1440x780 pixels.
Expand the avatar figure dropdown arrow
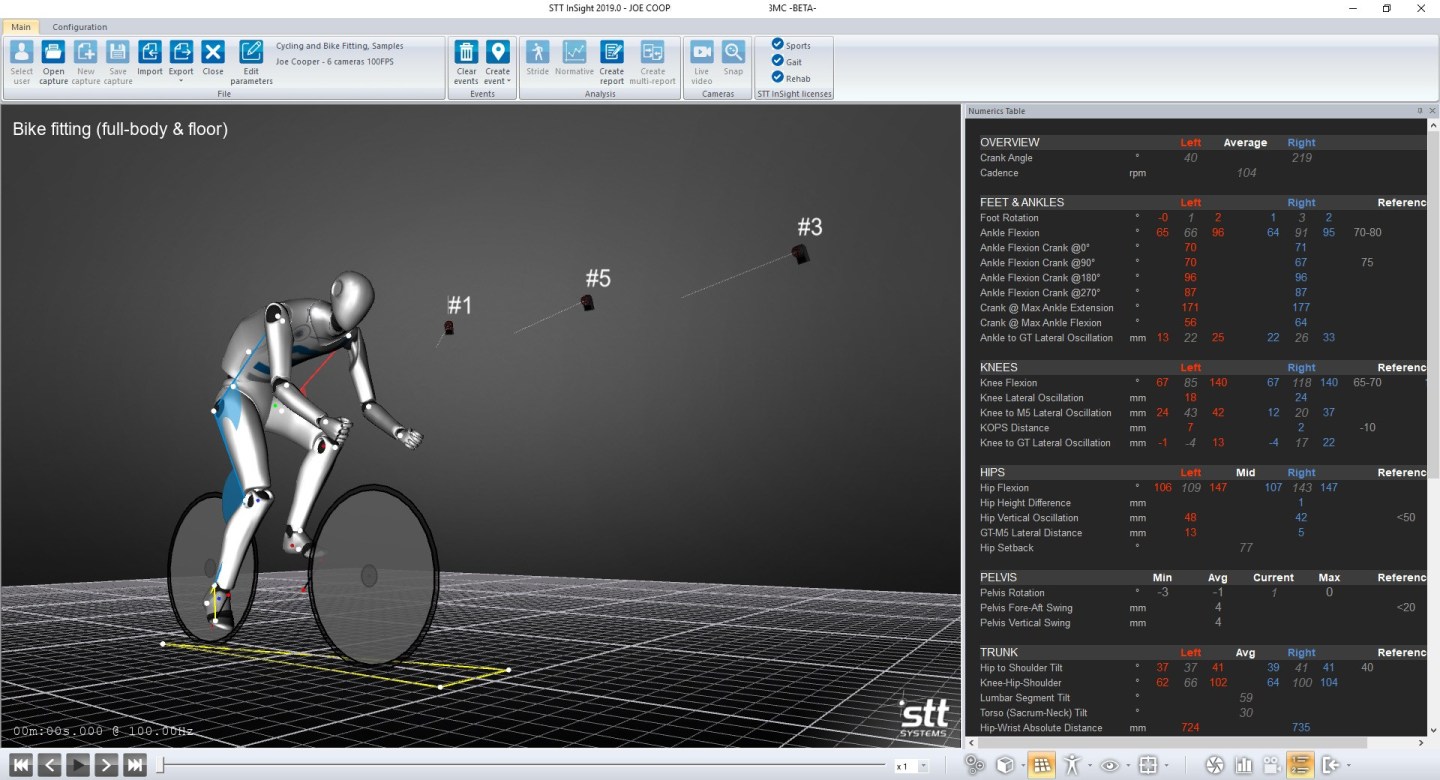click(1089, 766)
